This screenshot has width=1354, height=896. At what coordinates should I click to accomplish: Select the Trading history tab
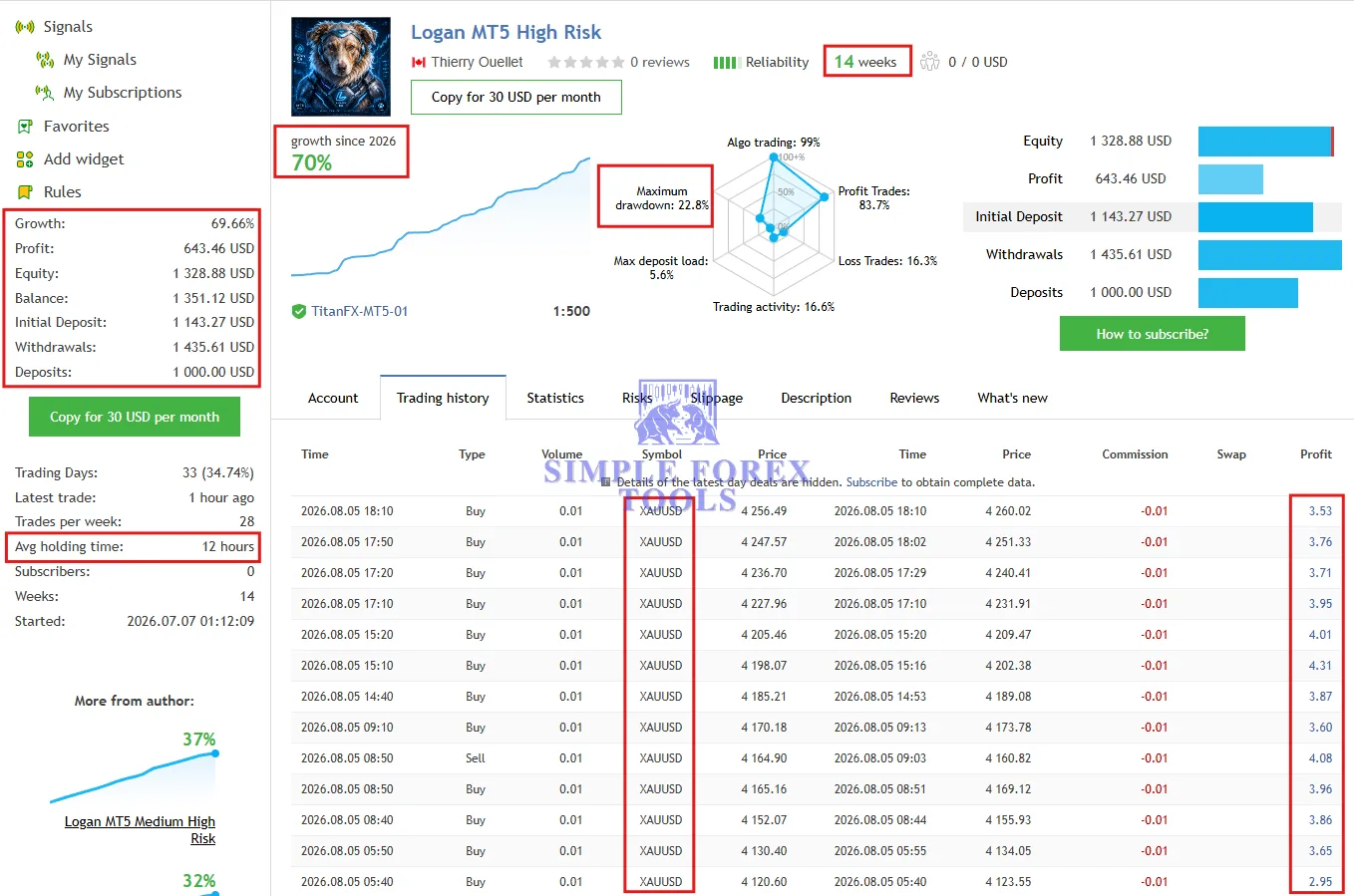point(443,398)
